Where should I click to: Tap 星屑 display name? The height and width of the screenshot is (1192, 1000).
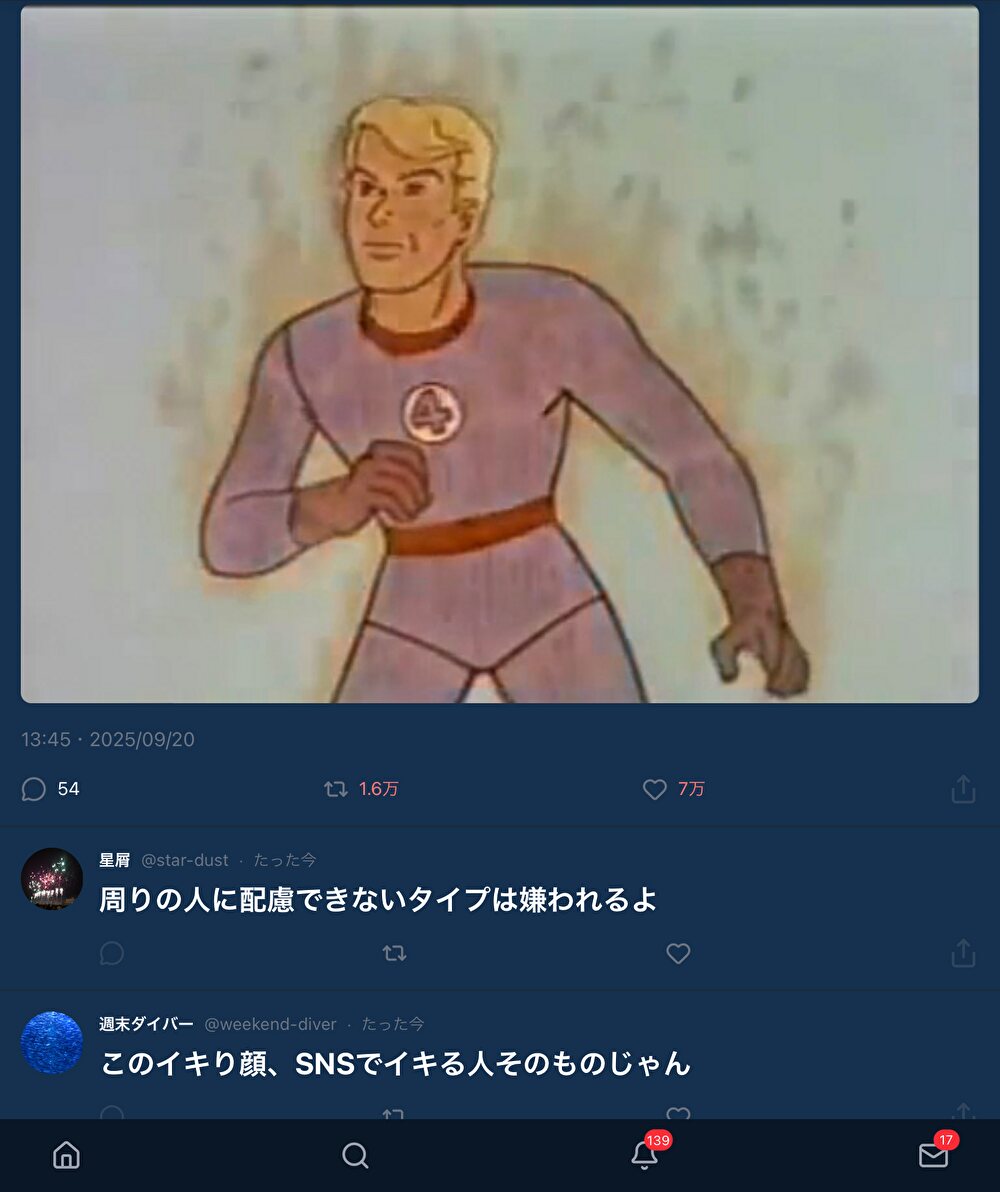[114, 860]
